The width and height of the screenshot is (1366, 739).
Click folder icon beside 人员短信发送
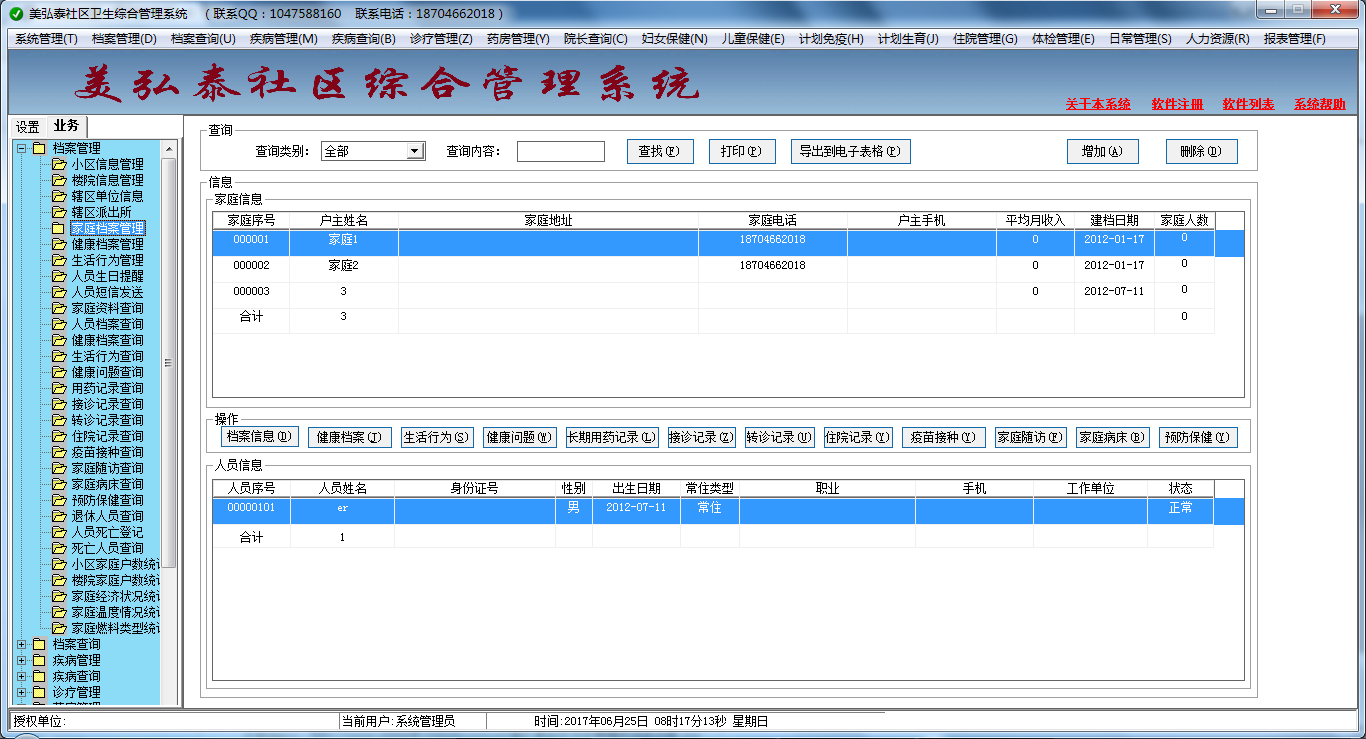[x=59, y=292]
